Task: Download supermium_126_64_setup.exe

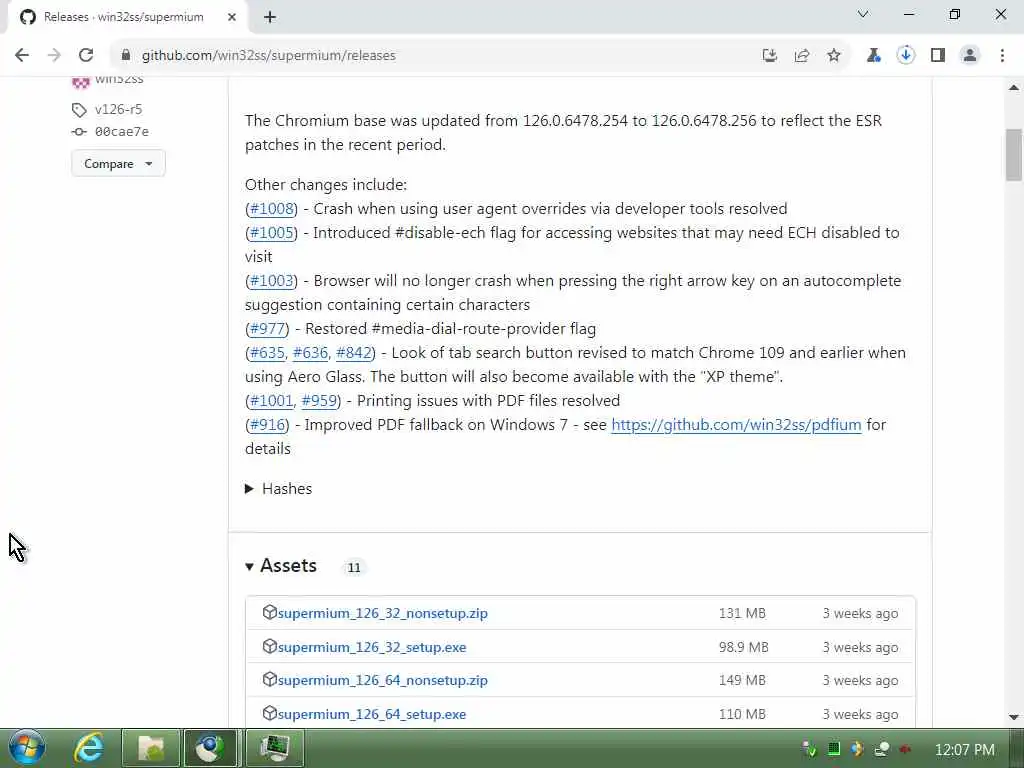Action: pos(372,714)
